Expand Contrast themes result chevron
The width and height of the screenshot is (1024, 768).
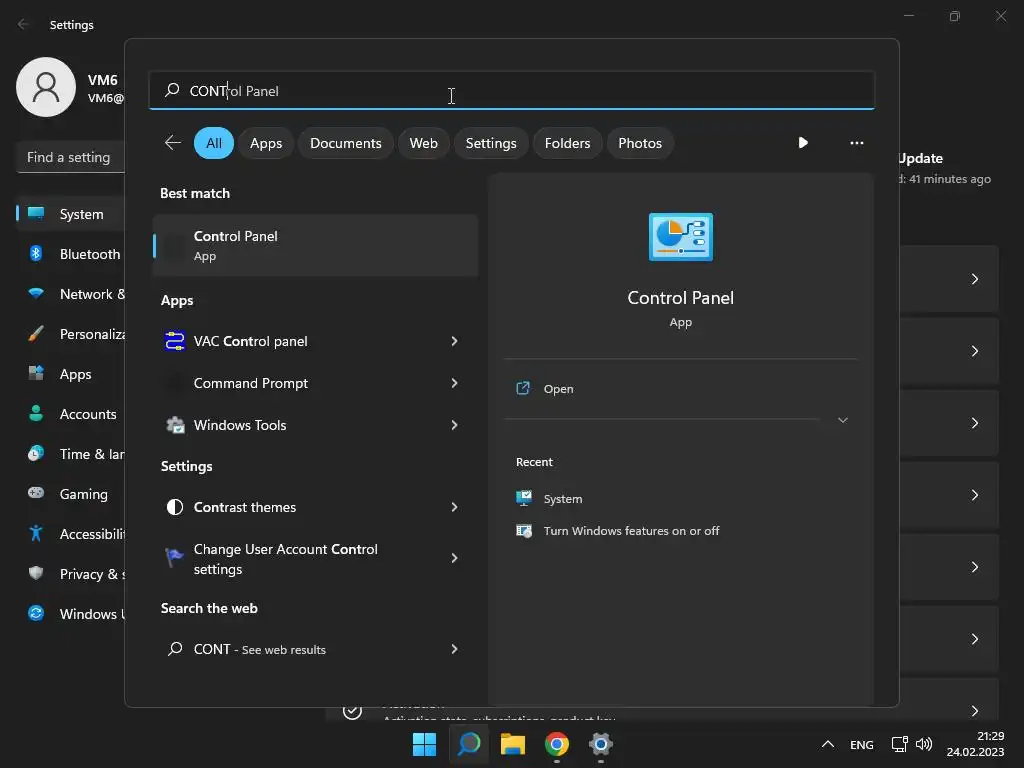coord(455,507)
